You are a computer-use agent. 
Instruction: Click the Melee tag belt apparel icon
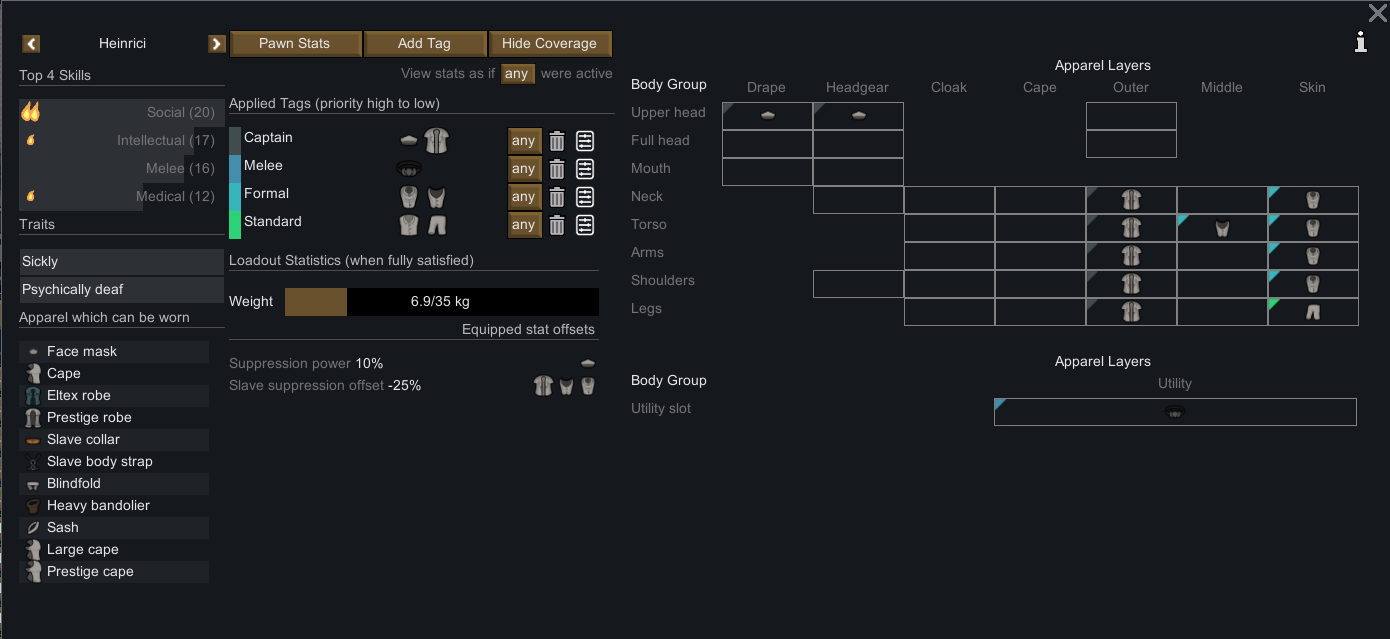[x=408, y=168]
